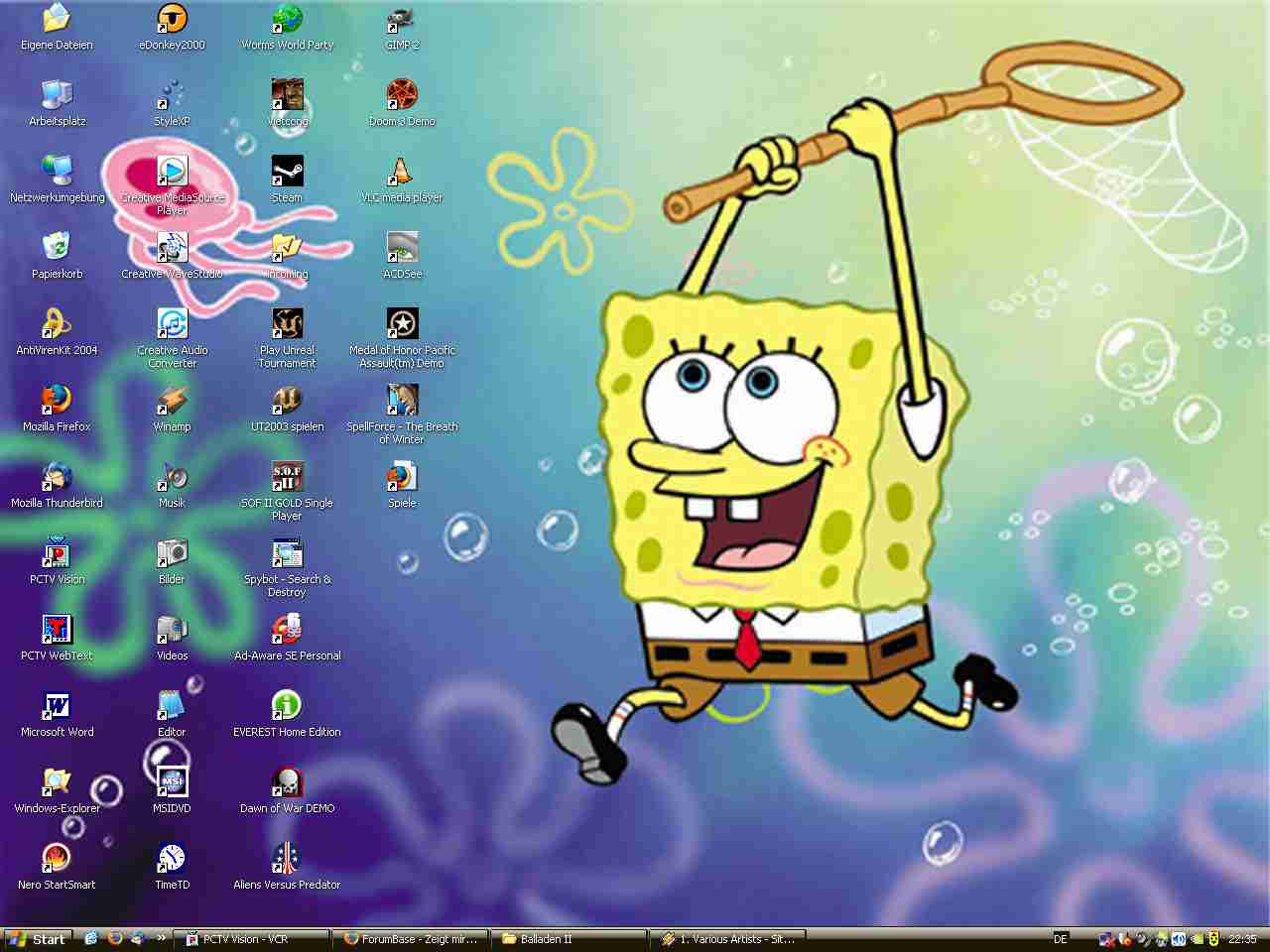Viewport: 1270px width, 952px height.
Task: Click Internet Explorer quick launch icon
Action: (91, 938)
